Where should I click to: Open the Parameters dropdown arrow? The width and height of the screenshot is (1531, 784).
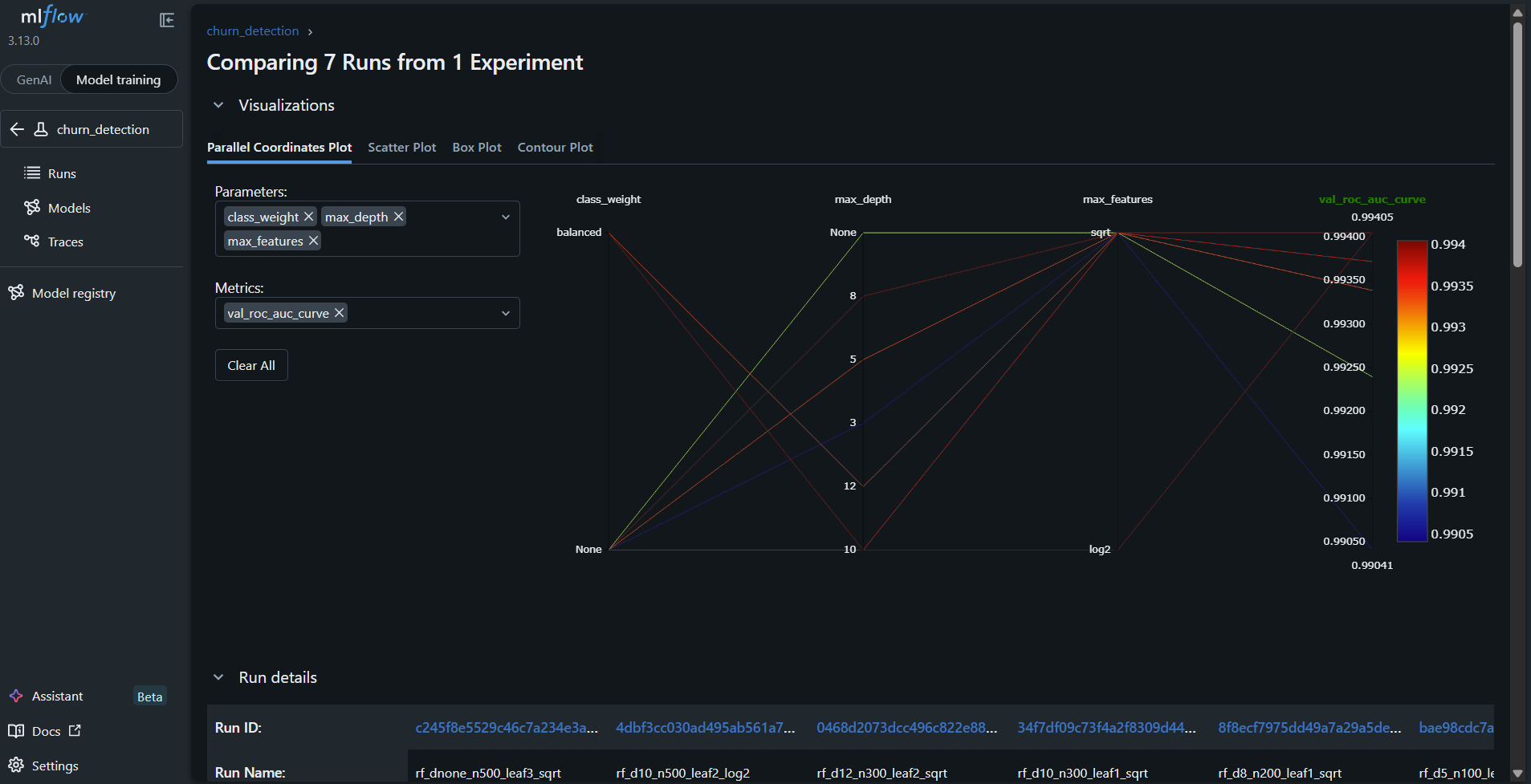click(x=506, y=217)
